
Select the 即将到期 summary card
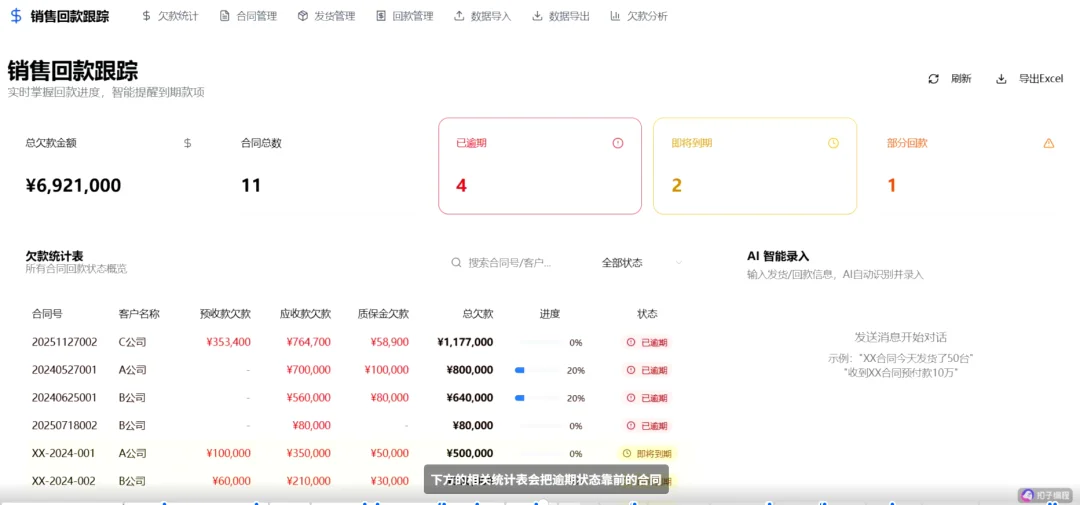tap(755, 166)
